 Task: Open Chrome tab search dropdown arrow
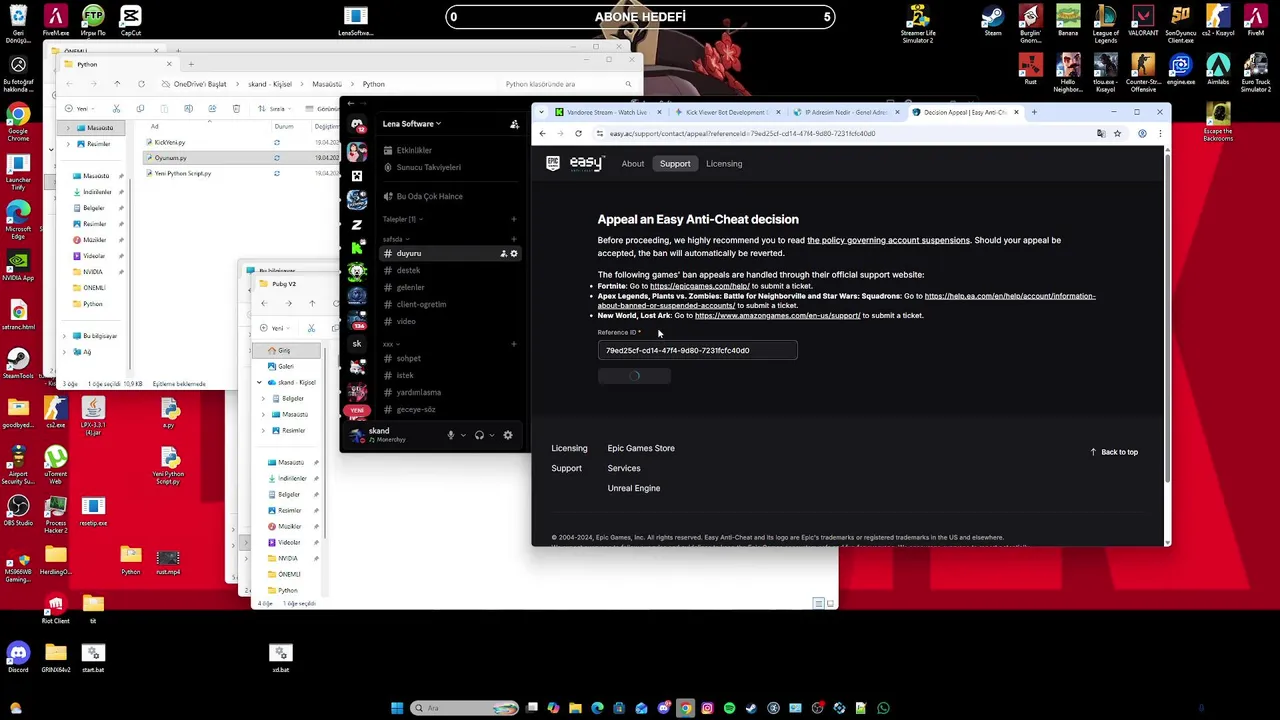click(543, 112)
